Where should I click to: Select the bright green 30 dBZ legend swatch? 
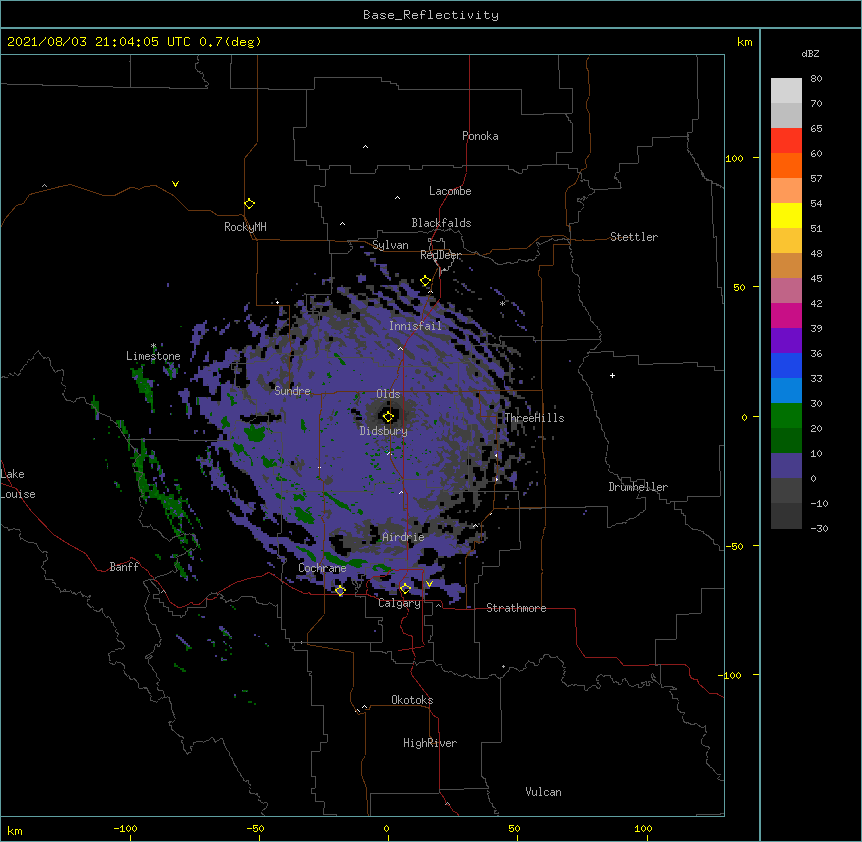tap(786, 416)
